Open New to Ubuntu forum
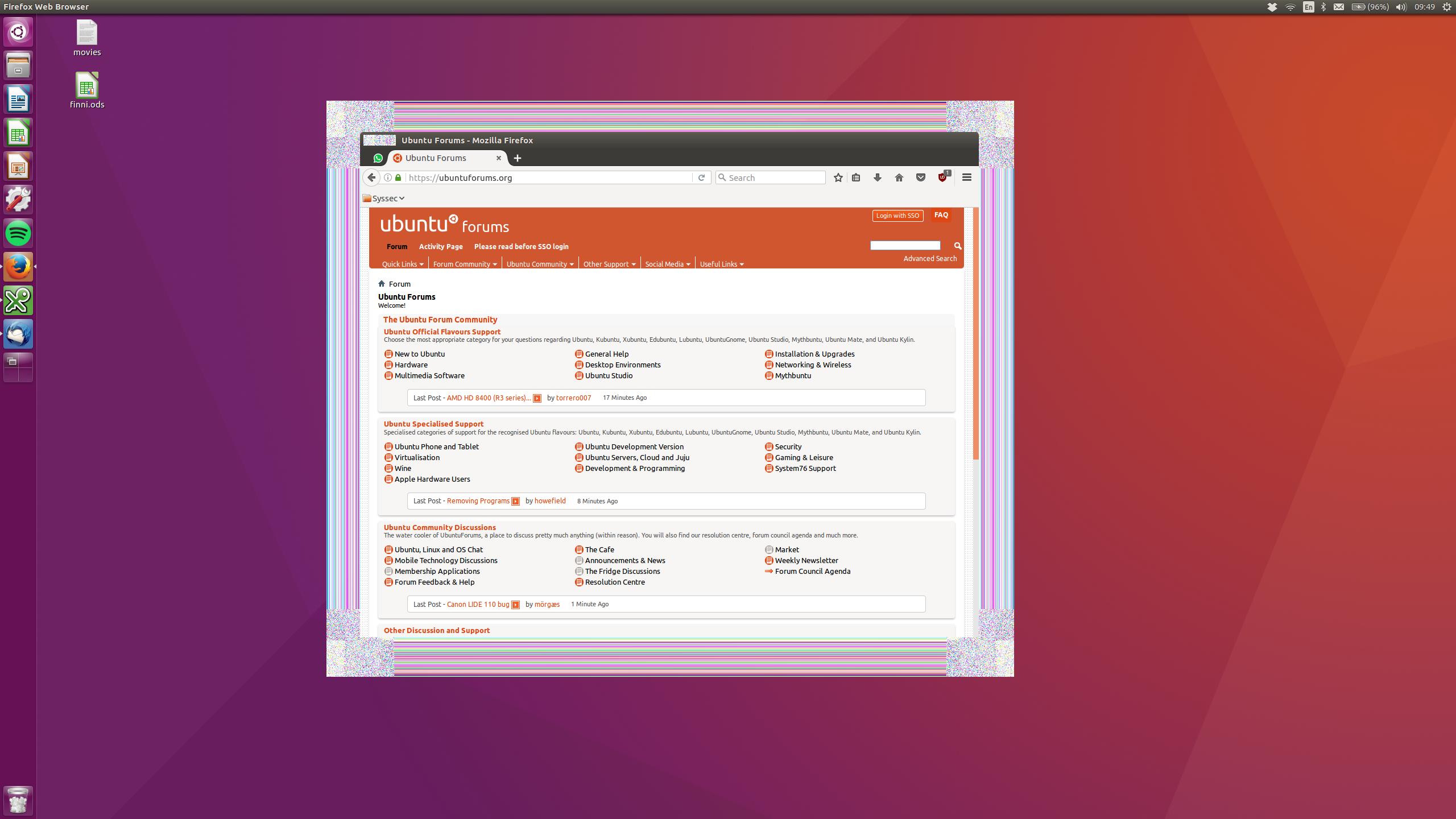Screen dimensions: 1456x819 coord(420,354)
